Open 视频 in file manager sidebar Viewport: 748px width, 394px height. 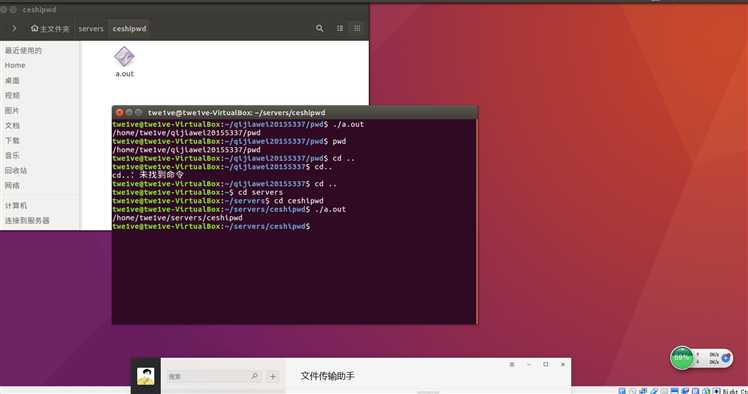pos(12,95)
